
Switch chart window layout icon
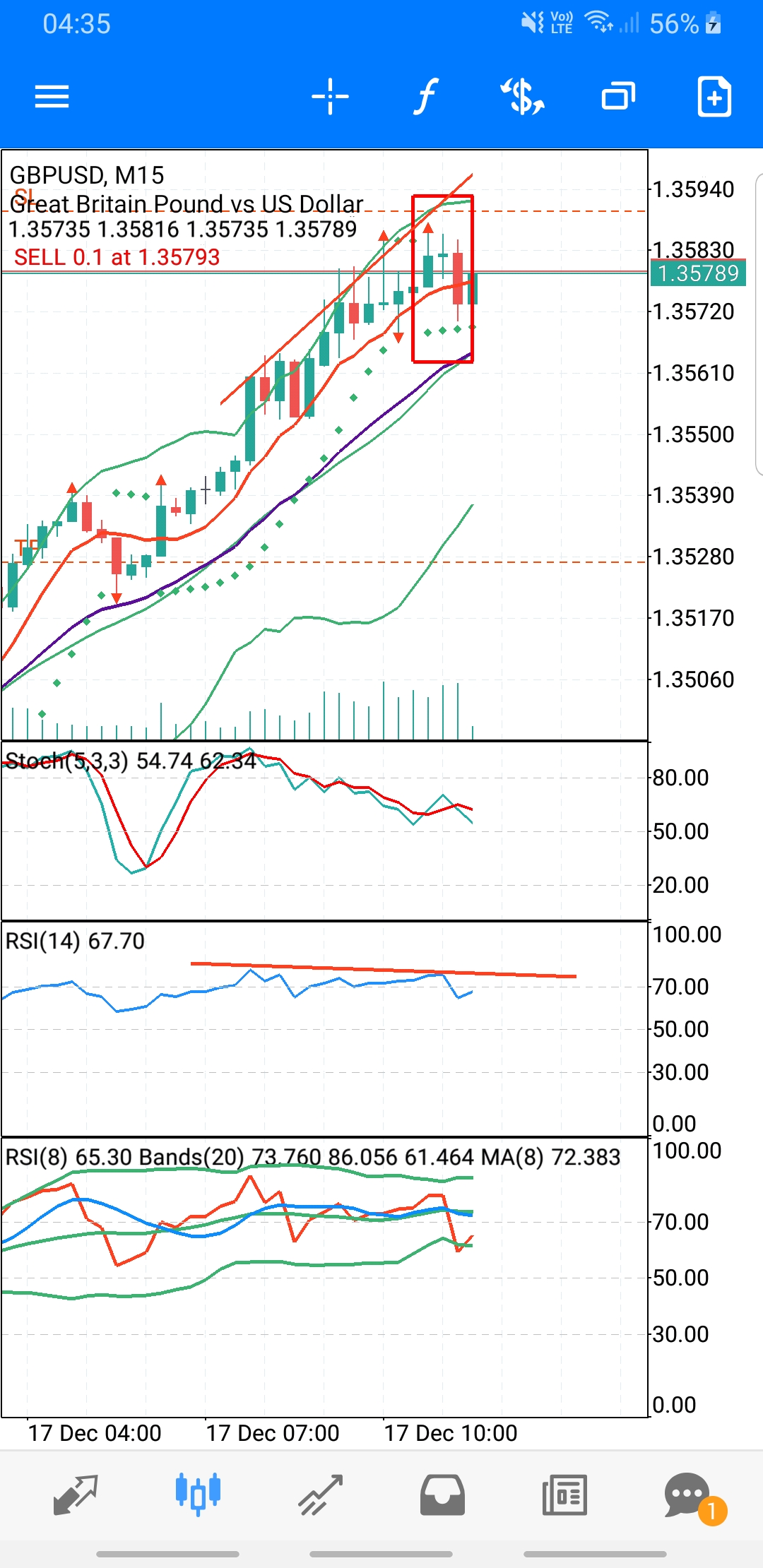tap(618, 96)
